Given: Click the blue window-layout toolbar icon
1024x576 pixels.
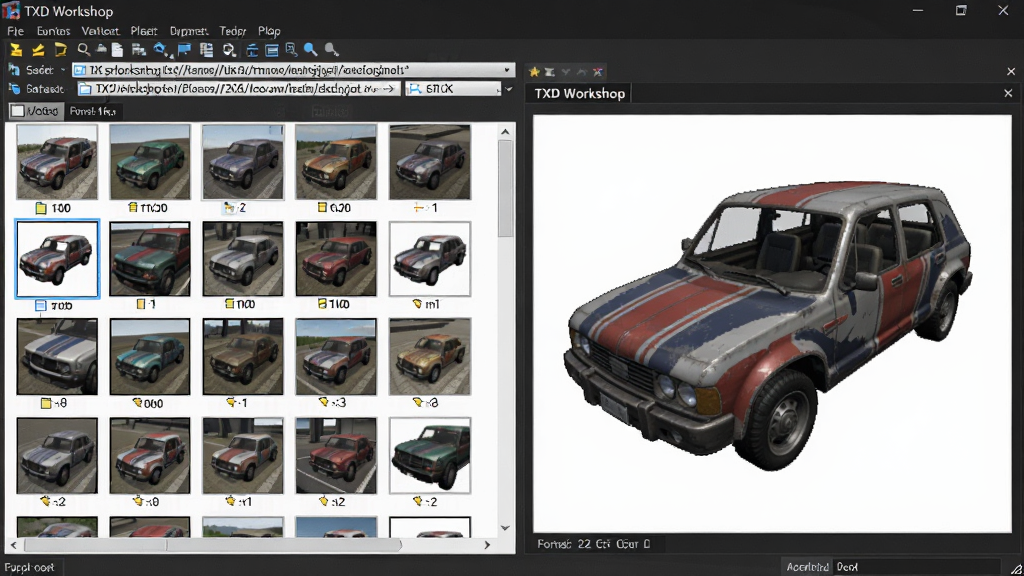Looking at the screenshot, I should pyautogui.click(x=272, y=50).
